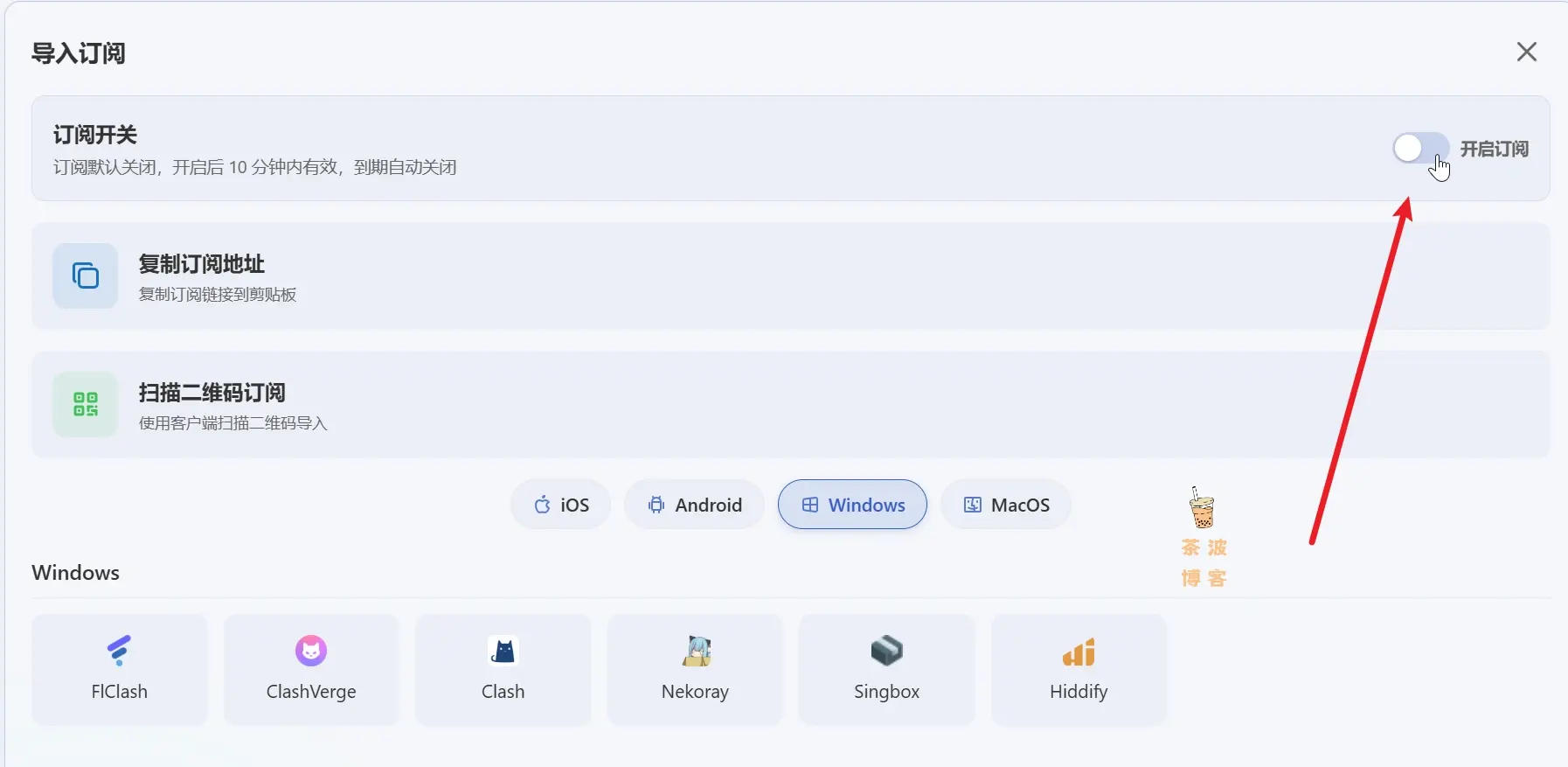Click the Windows logo icon

[x=810, y=505]
